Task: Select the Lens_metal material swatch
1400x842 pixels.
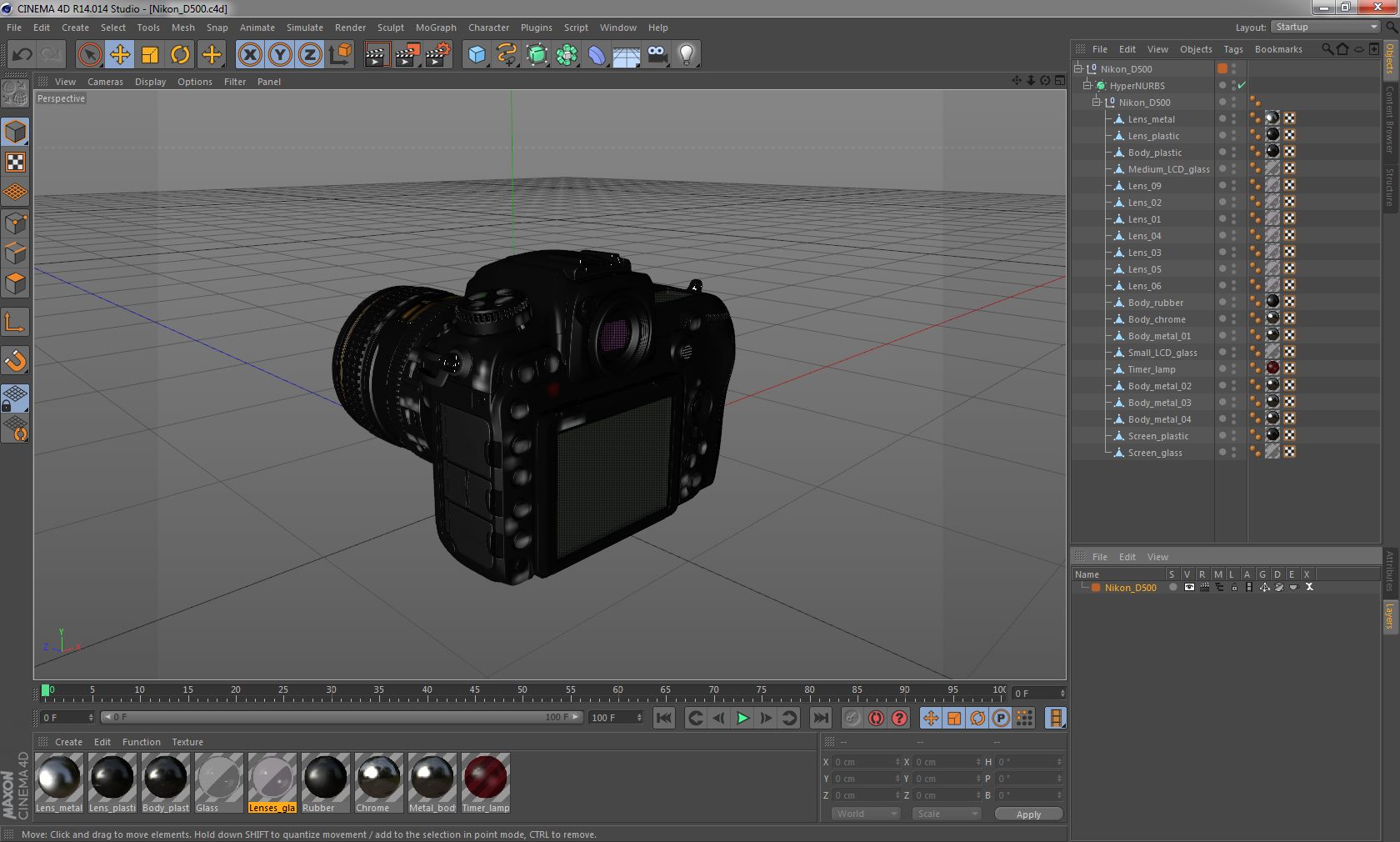Action: click(59, 783)
